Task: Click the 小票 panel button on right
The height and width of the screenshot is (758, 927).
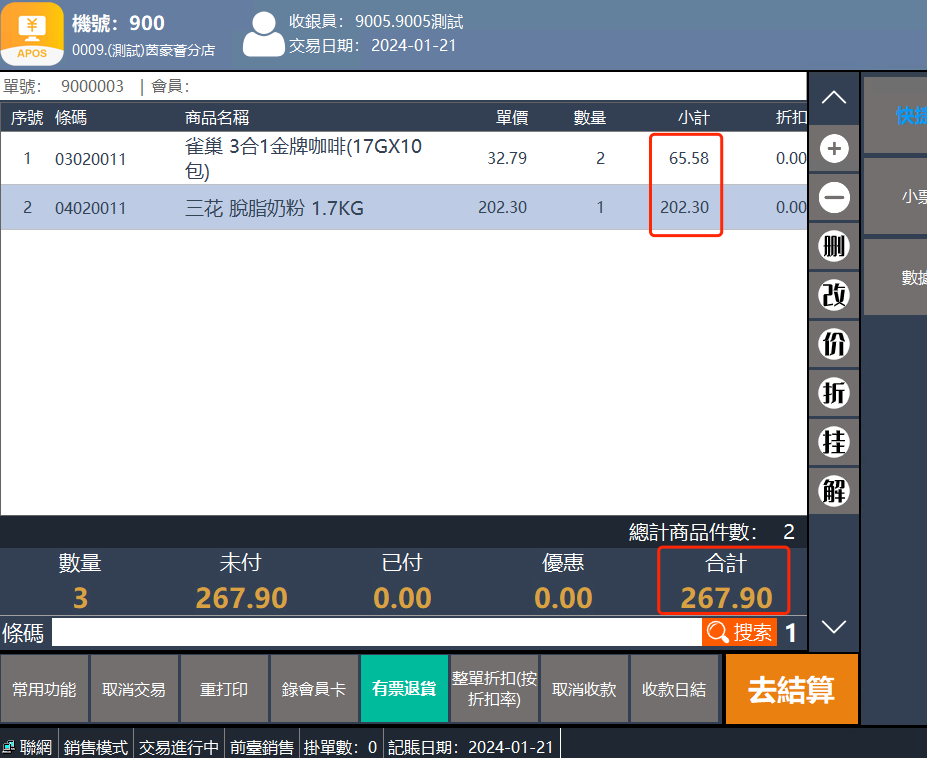Action: pyautogui.click(x=895, y=196)
